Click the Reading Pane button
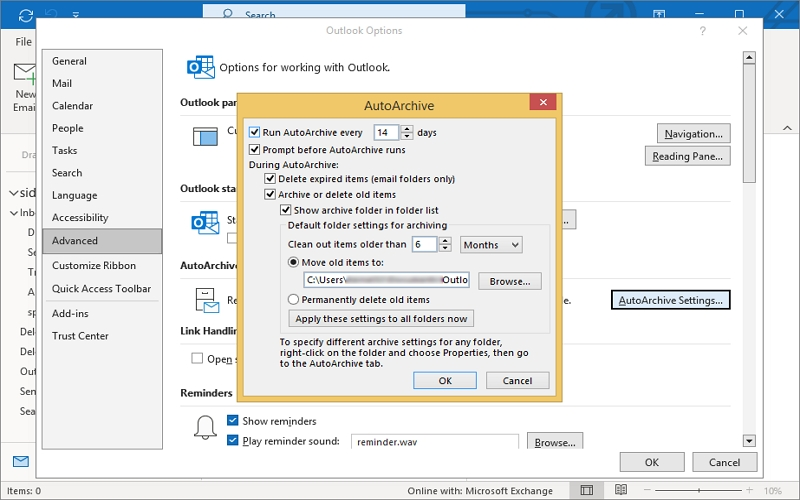 click(x=687, y=156)
